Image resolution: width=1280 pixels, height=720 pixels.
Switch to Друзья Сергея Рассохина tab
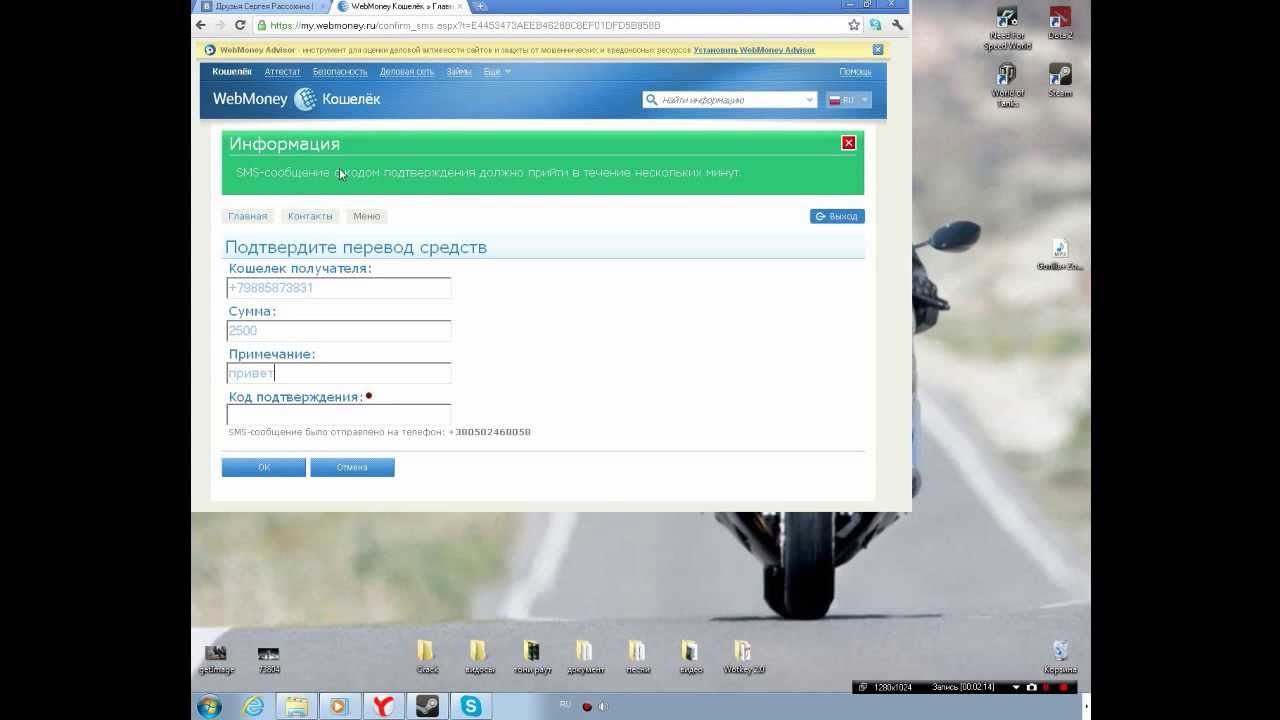coord(261,6)
